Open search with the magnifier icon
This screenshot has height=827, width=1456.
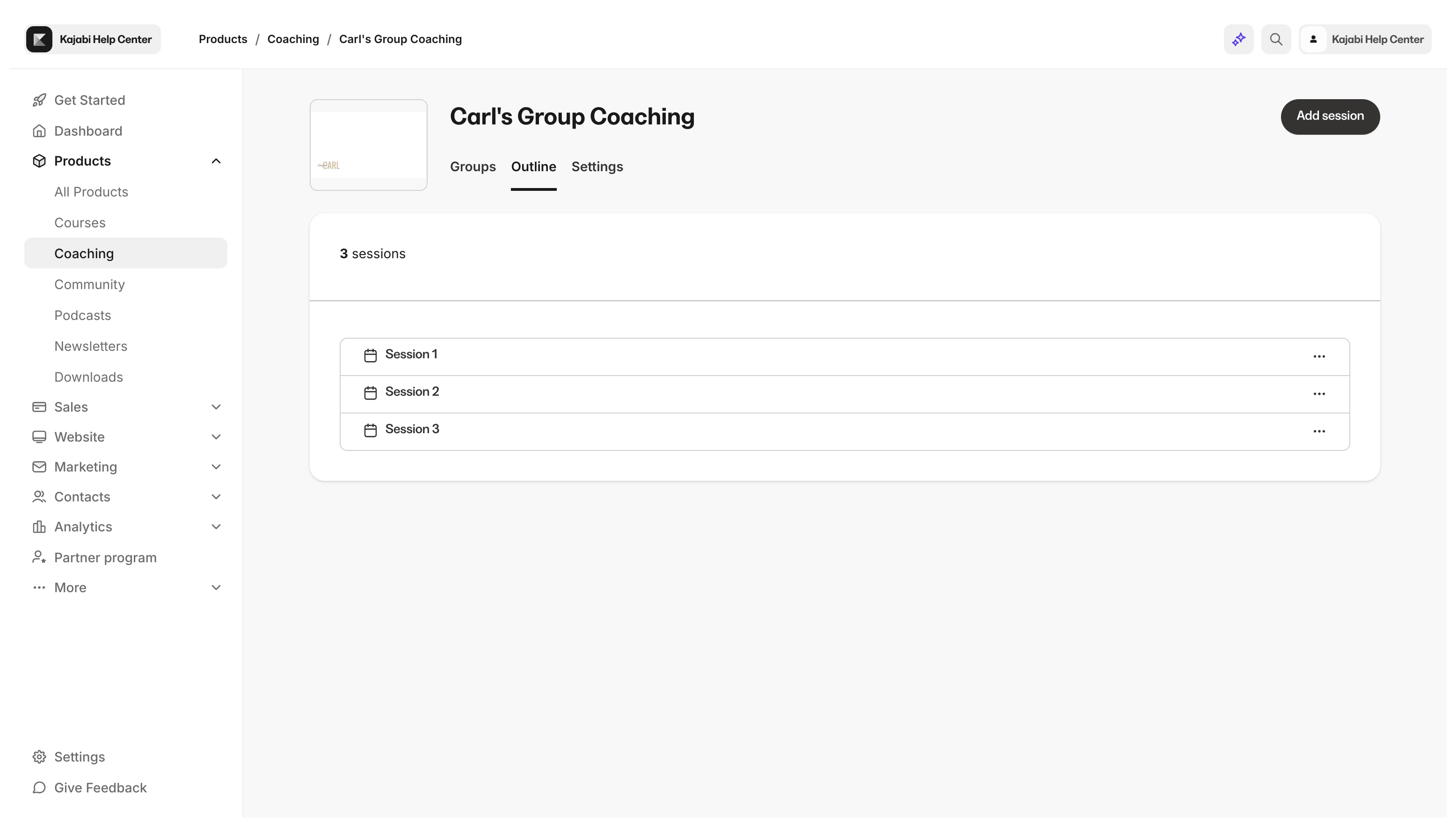click(1276, 39)
